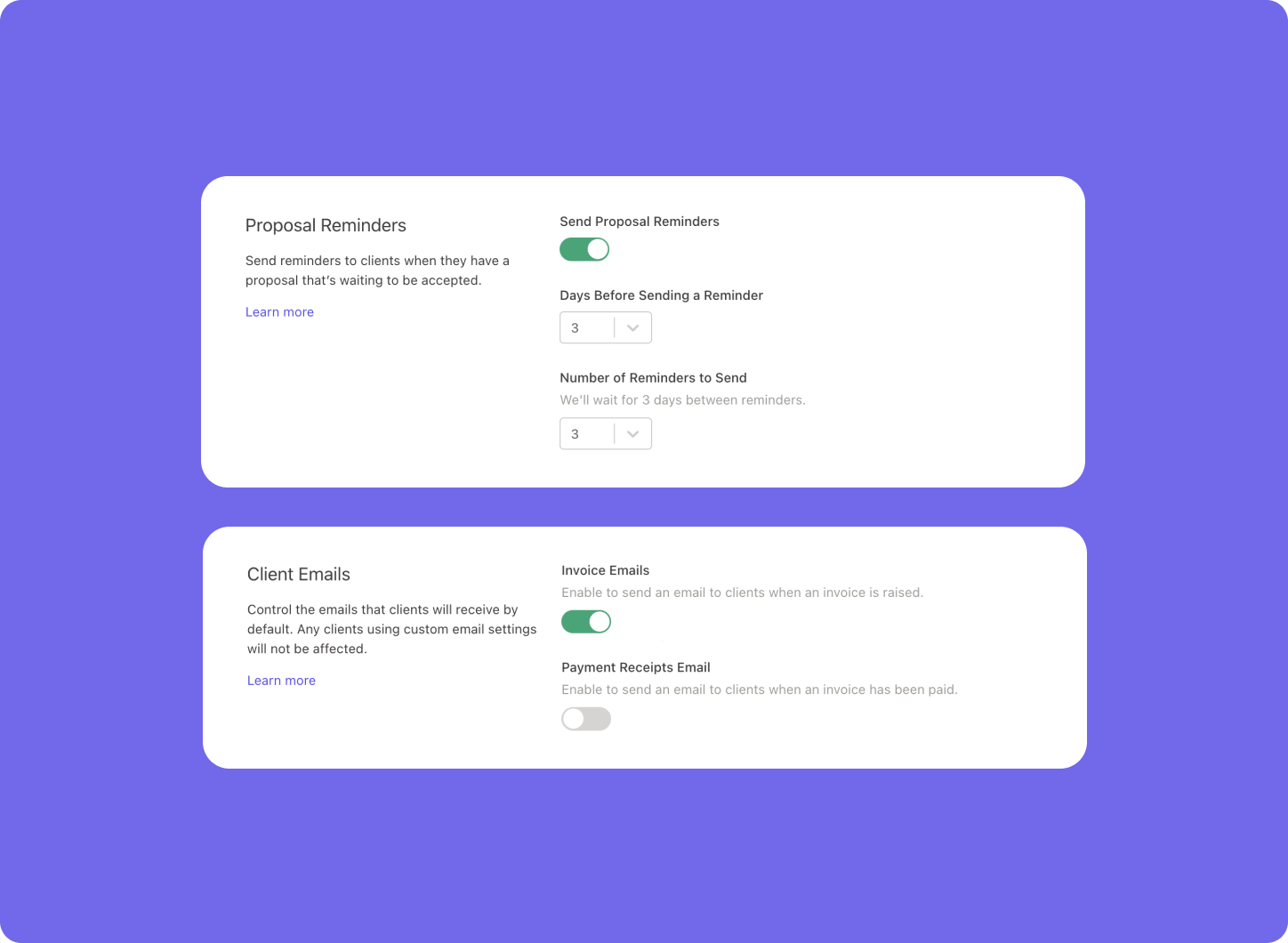Click the invoice raised description text
1288x943 pixels.
pos(742,592)
